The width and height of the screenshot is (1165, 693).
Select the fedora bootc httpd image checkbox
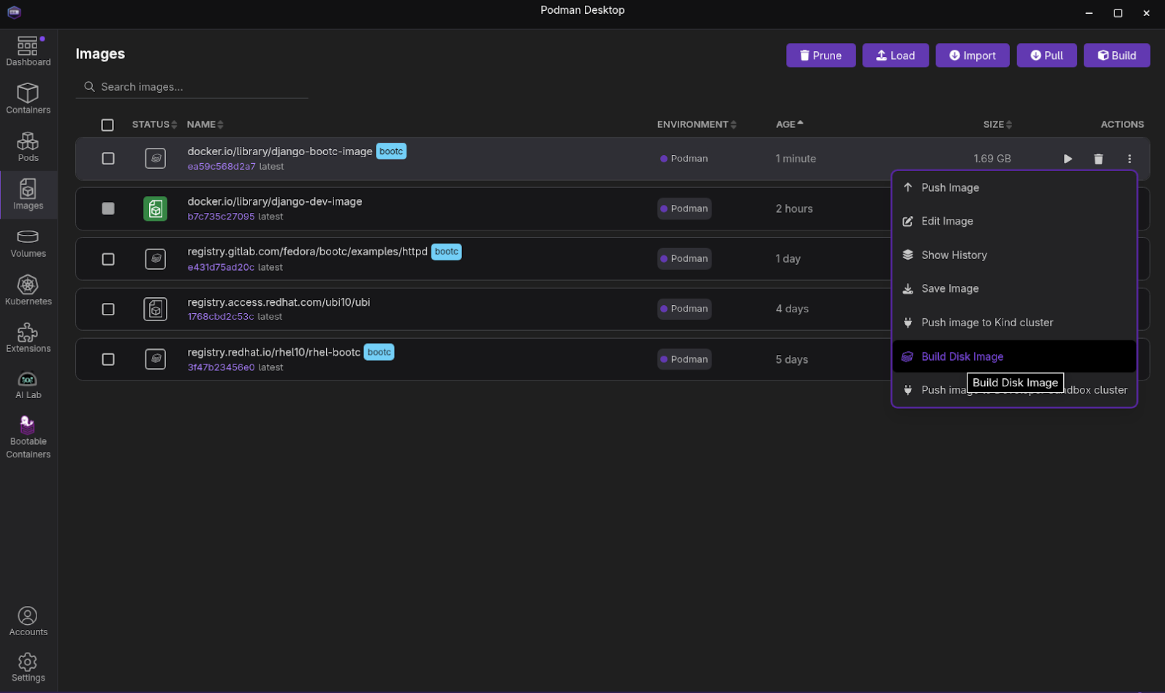coord(108,259)
